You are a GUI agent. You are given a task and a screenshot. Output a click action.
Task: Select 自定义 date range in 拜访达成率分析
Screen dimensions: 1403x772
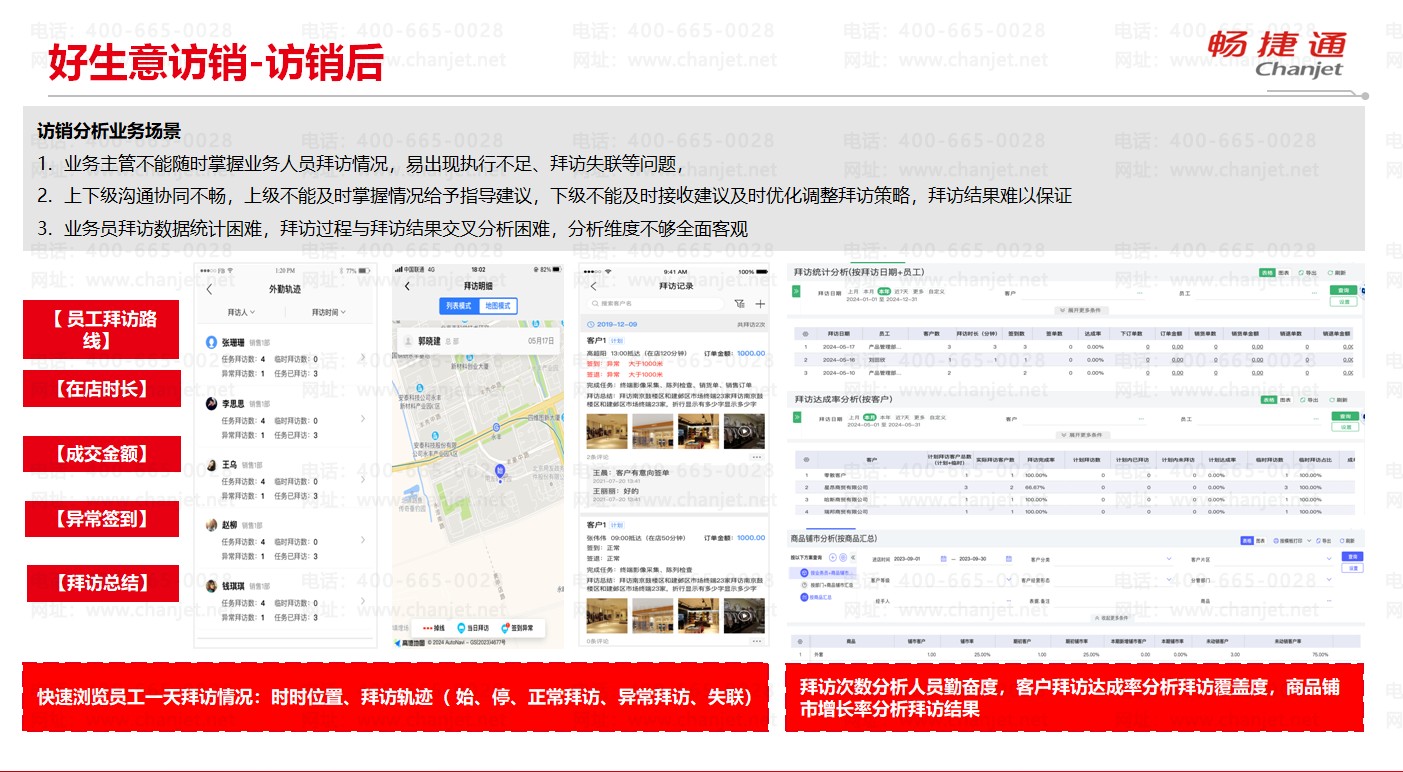(x=937, y=417)
